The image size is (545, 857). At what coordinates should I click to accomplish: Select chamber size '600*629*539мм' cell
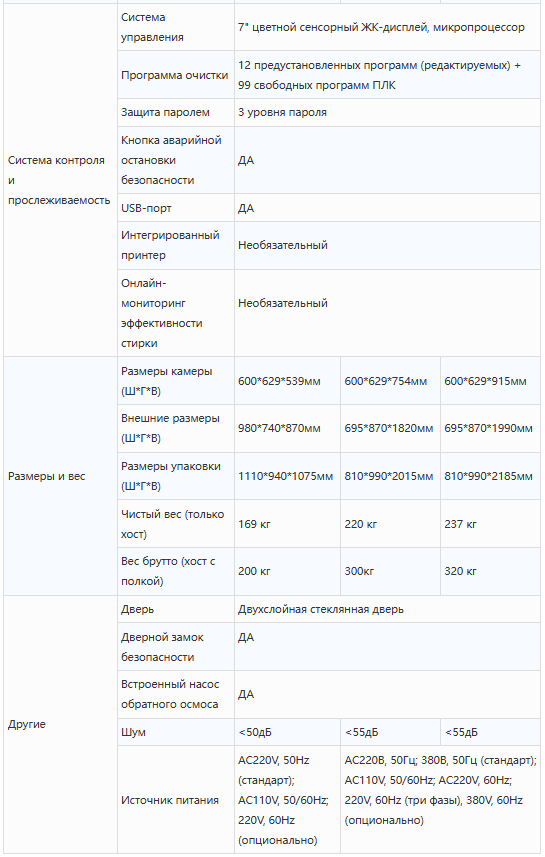(x=287, y=381)
